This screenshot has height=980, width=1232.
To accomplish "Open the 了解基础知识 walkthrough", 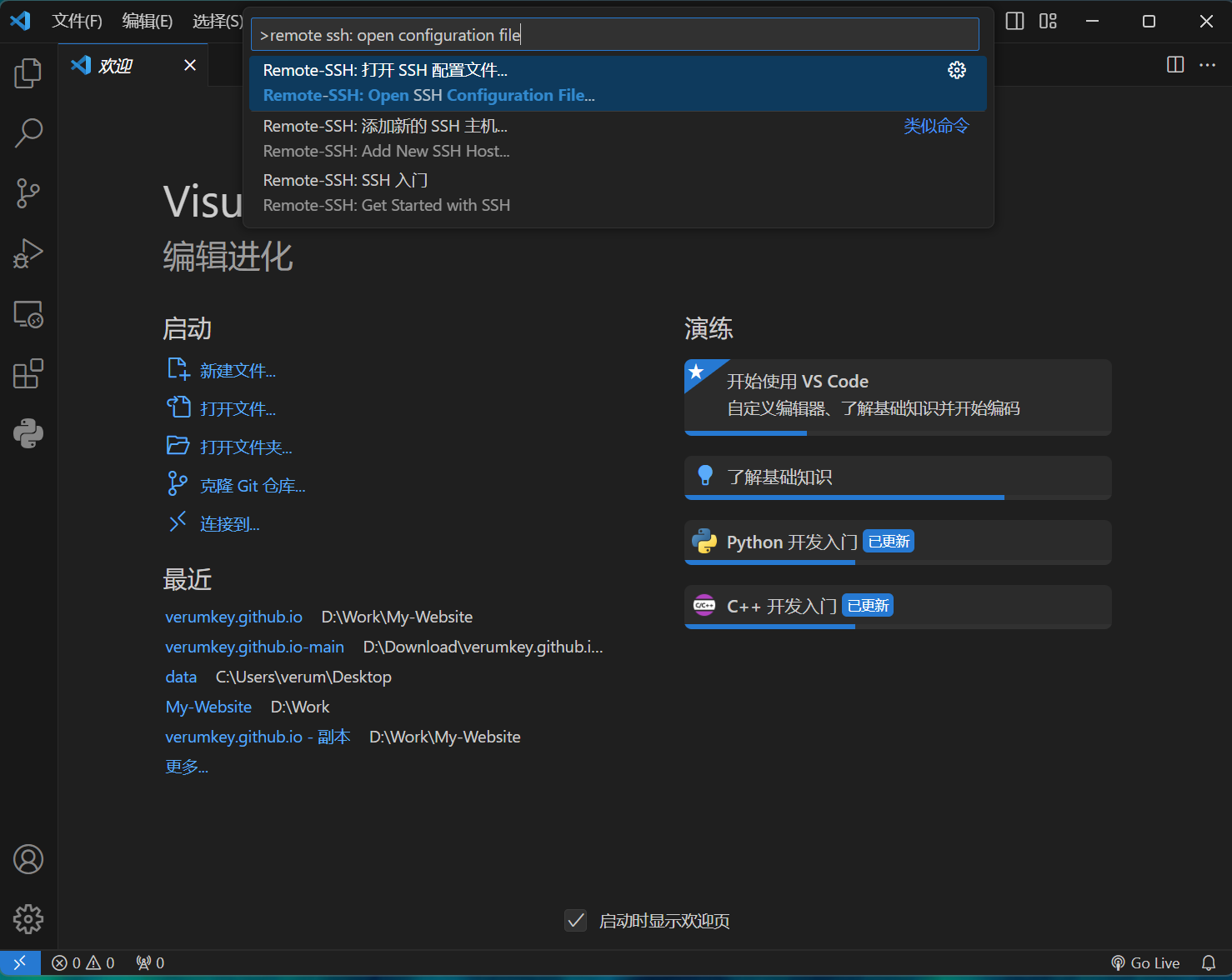I will tap(898, 477).
